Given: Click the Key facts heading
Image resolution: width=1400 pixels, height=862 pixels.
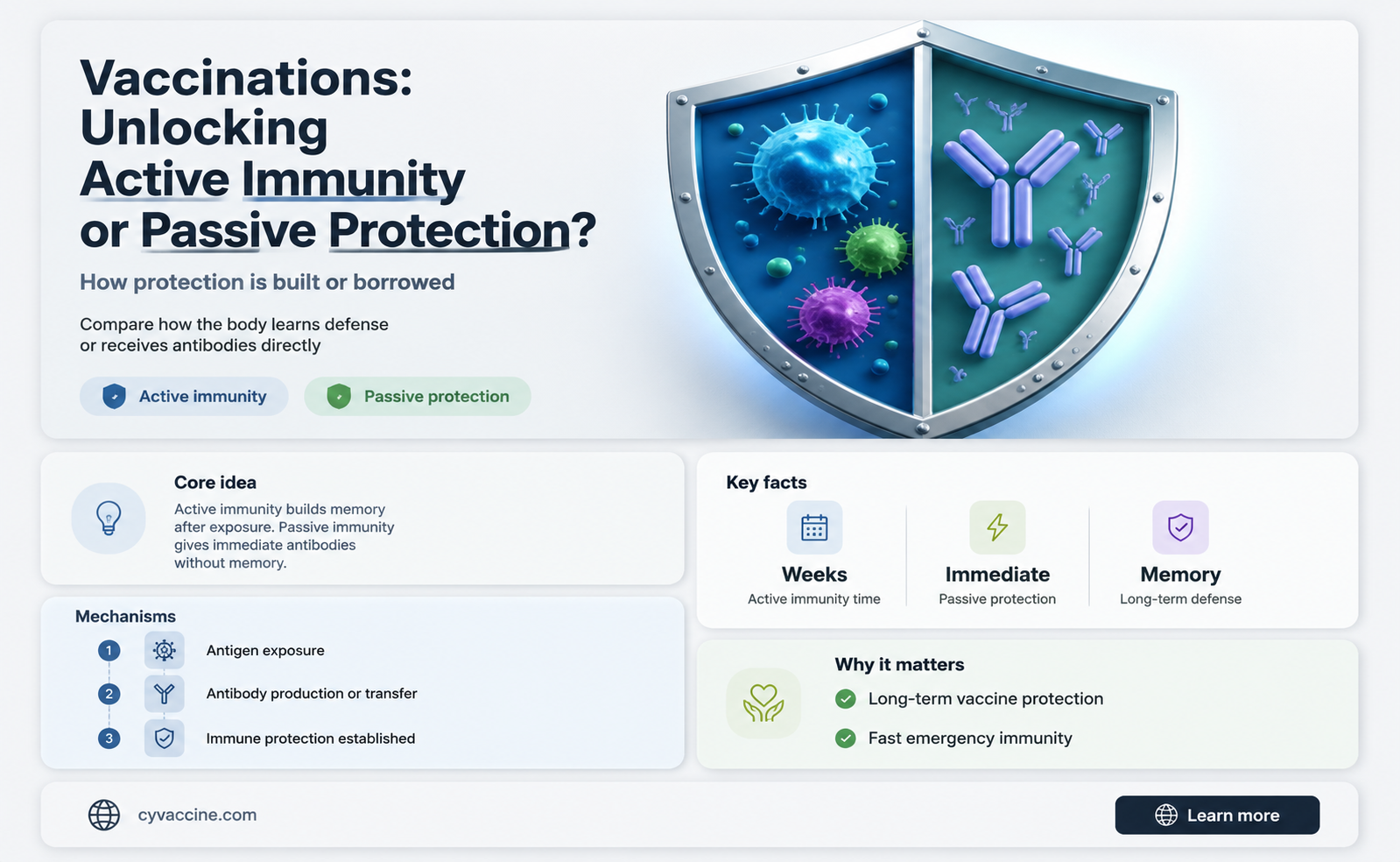Looking at the screenshot, I should (x=766, y=483).
